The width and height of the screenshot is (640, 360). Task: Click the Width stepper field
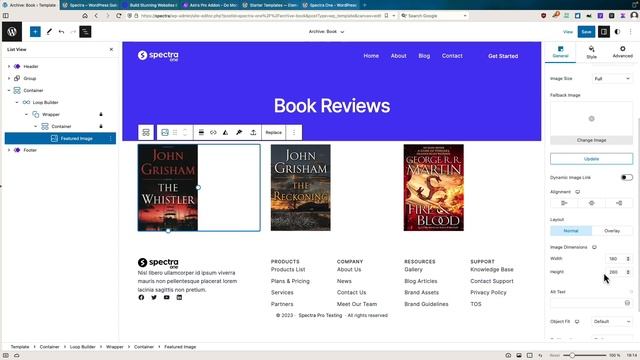tap(619, 259)
